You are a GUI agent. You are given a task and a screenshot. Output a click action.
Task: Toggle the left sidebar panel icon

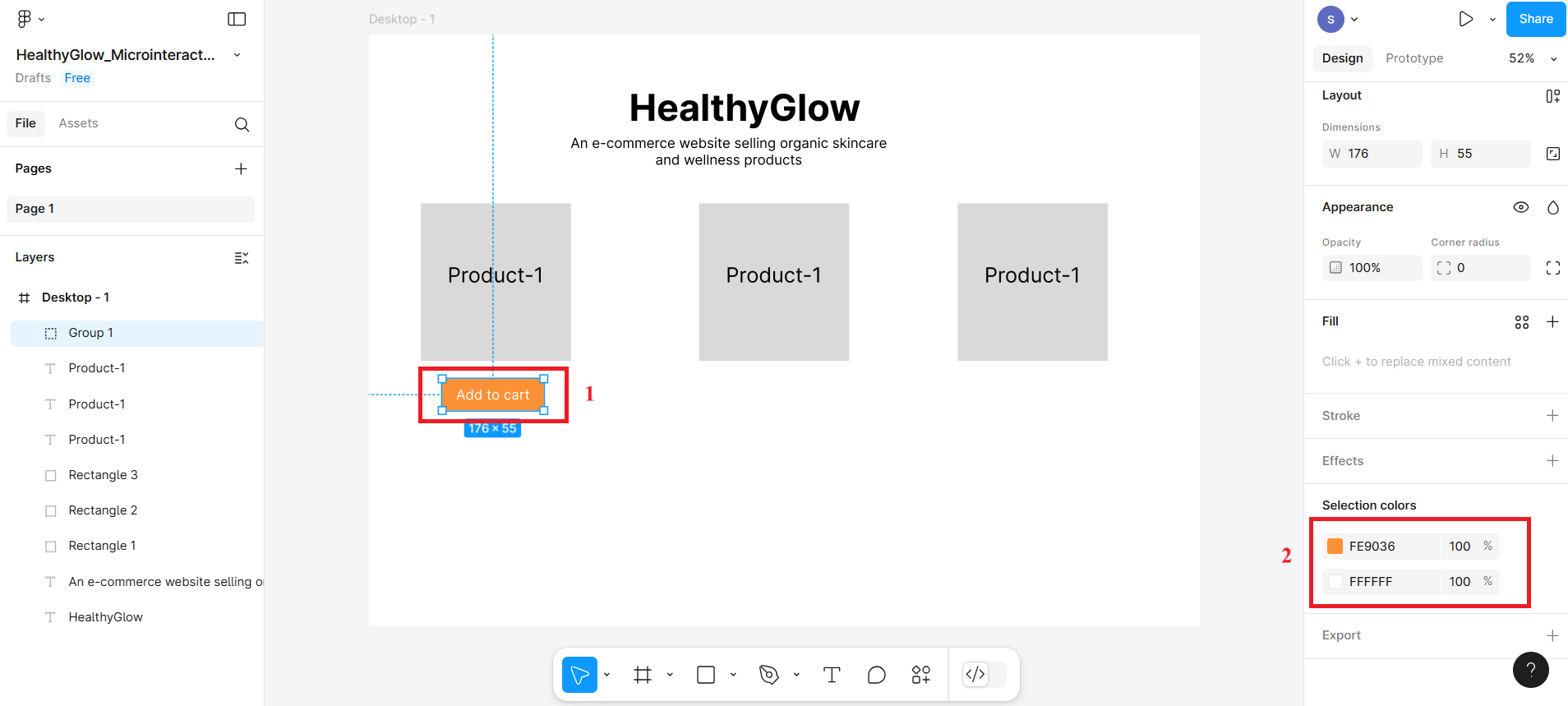click(237, 19)
